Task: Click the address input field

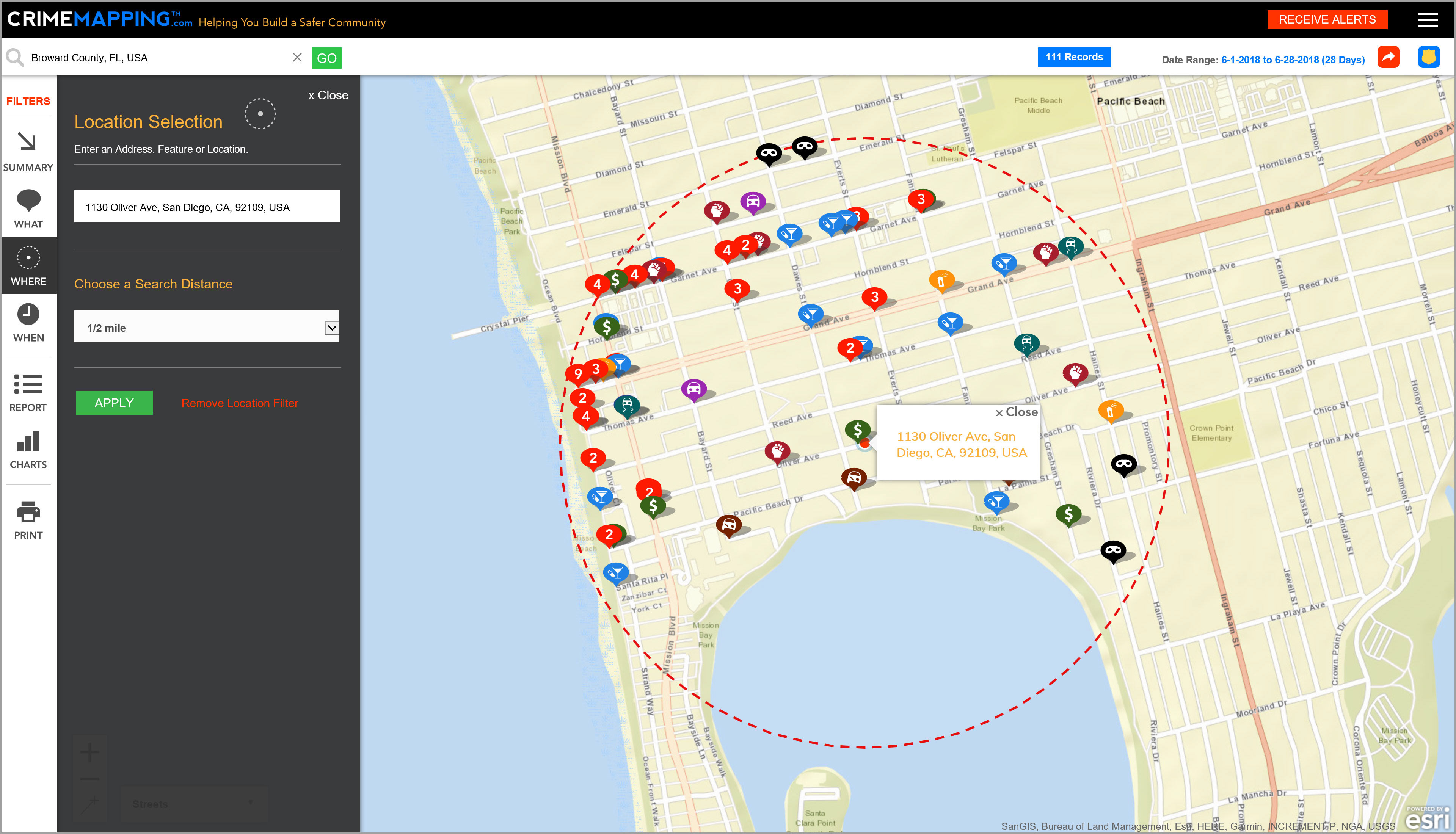Action: pyautogui.click(x=207, y=207)
